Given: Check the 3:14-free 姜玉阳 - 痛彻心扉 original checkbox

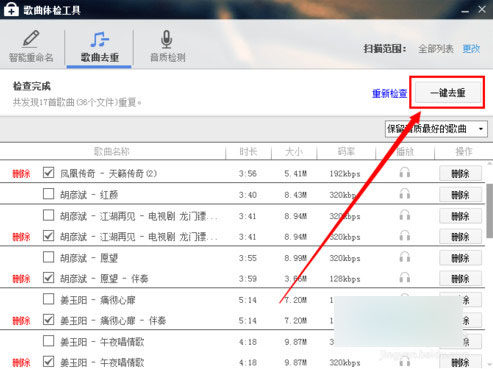Looking at the screenshot, I should [x=49, y=299].
